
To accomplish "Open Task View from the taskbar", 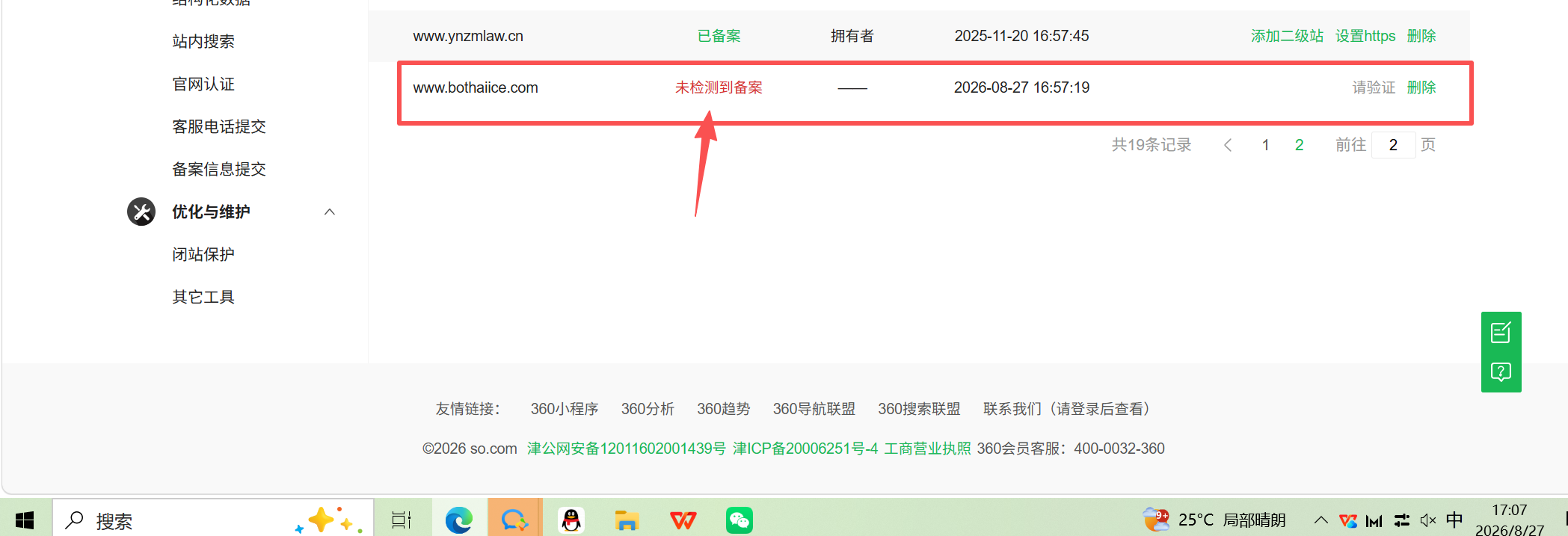I will click(x=402, y=520).
